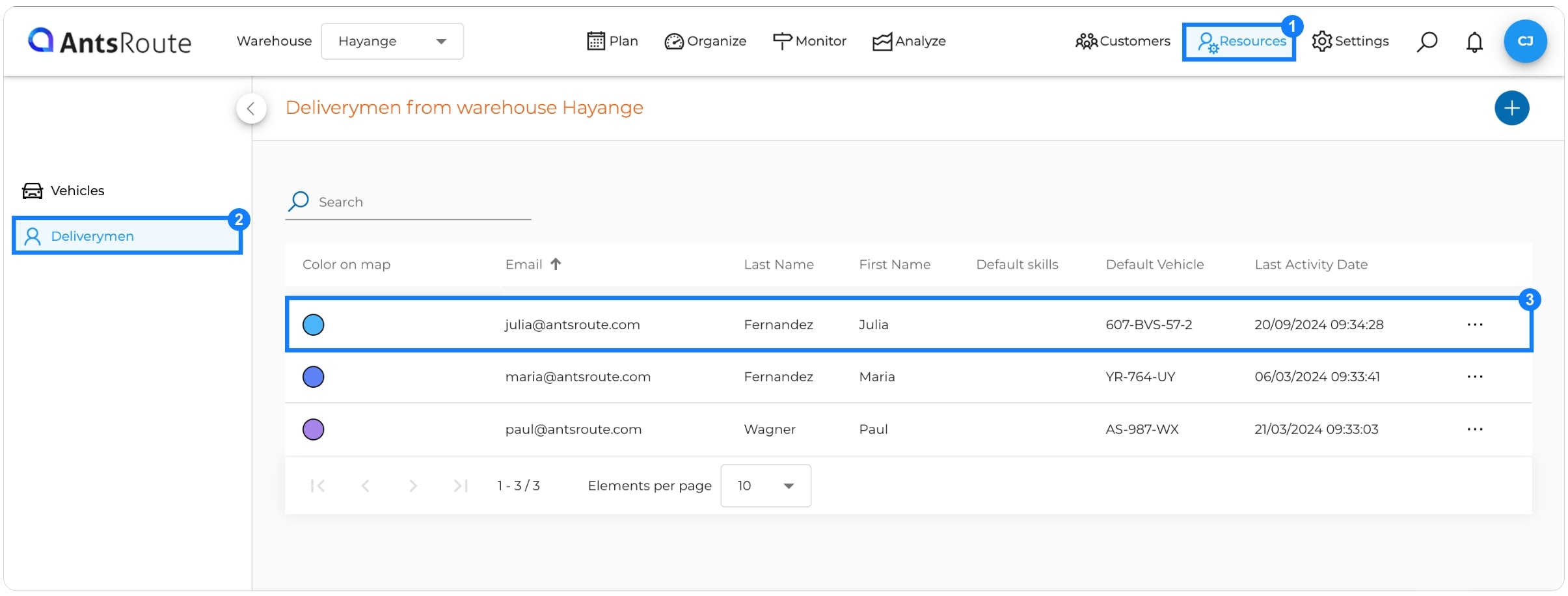Go to the next page
Image resolution: width=1568 pixels, height=596 pixels.
point(413,485)
